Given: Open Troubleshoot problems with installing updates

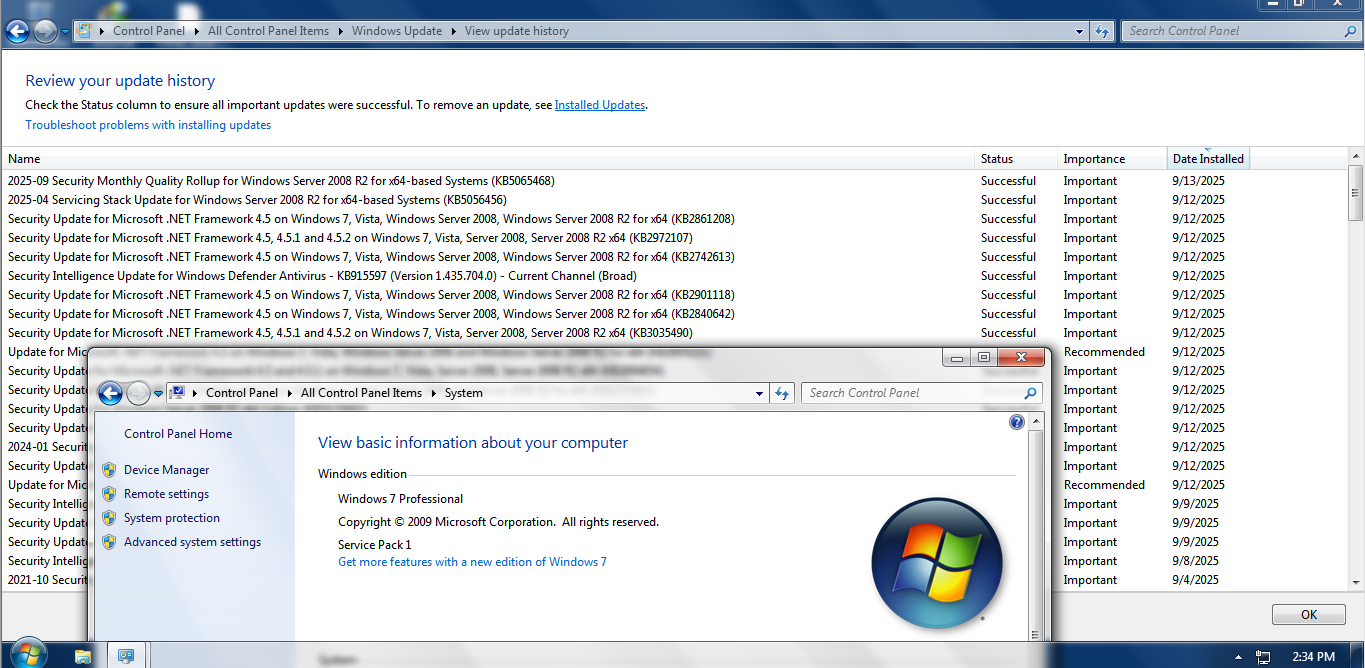Looking at the screenshot, I should [148, 125].
